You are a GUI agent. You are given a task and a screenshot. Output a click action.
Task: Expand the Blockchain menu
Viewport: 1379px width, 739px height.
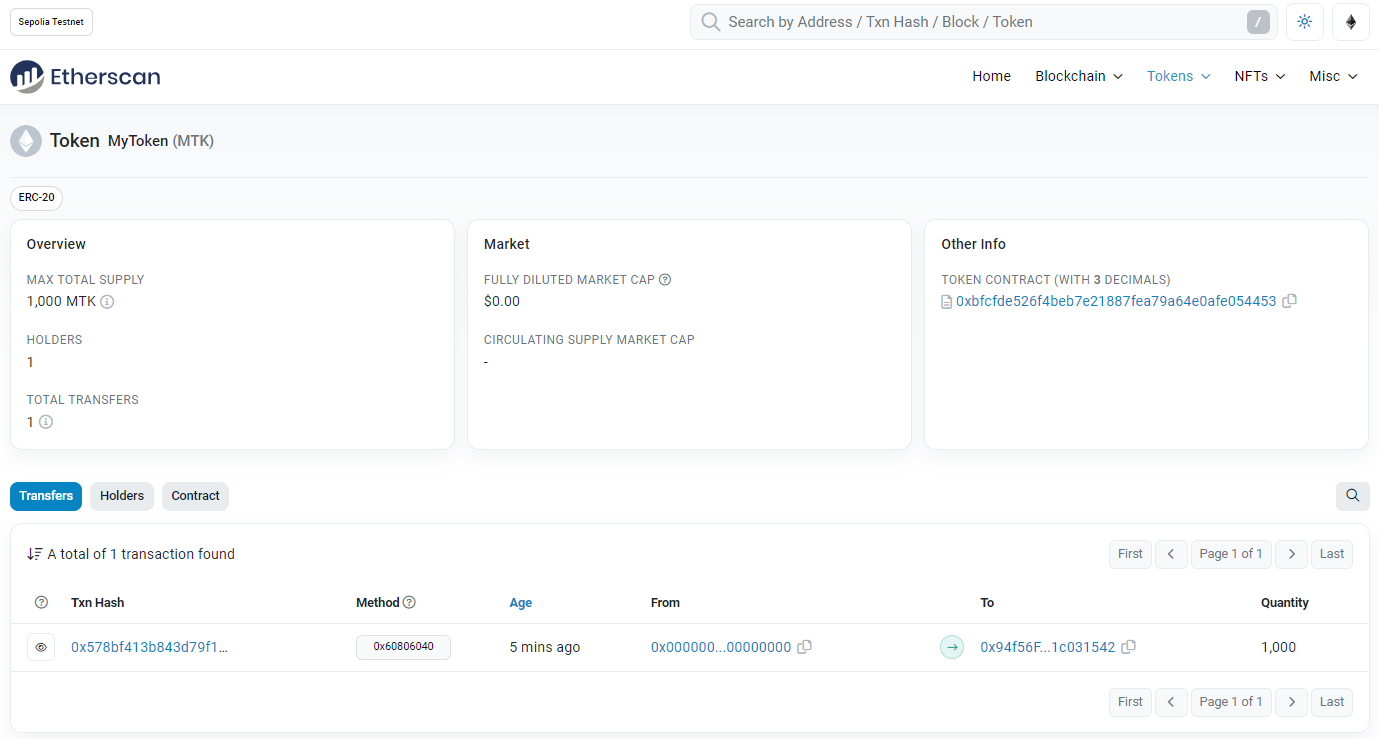tap(1078, 76)
